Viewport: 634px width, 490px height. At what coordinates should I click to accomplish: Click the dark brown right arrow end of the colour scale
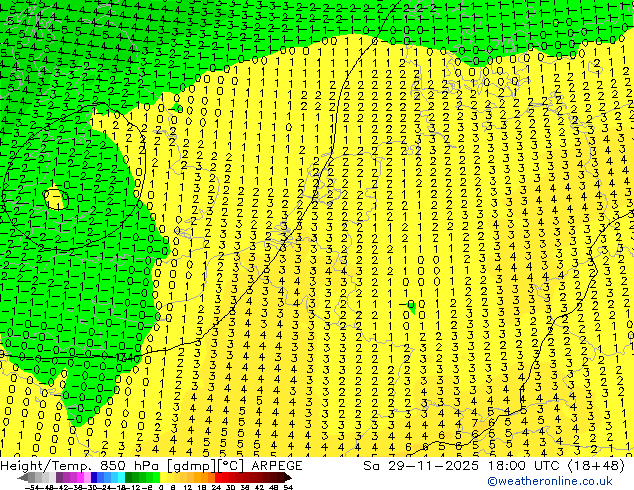click(x=287, y=478)
